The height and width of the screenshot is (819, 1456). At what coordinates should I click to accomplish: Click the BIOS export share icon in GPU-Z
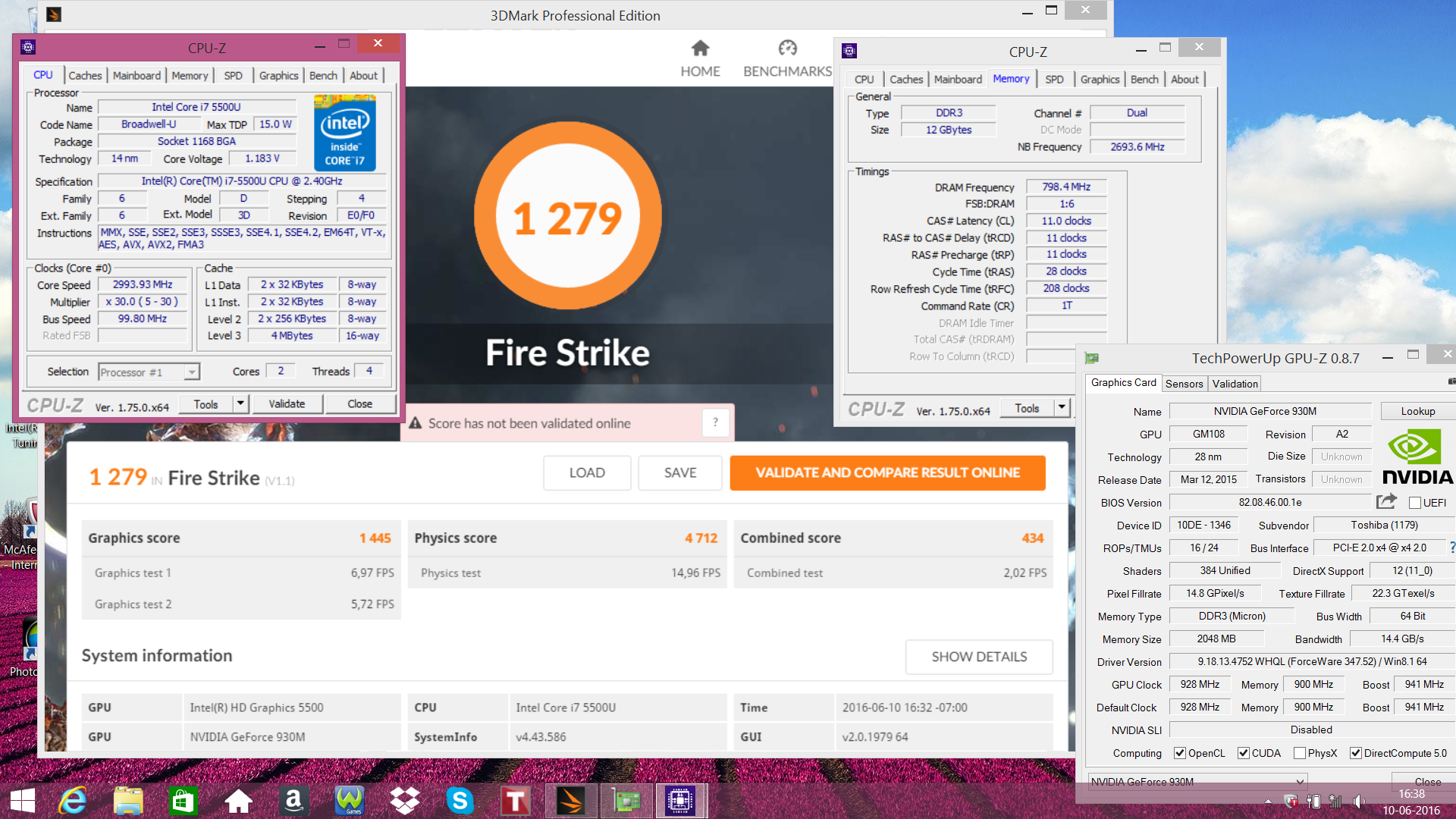(1386, 502)
